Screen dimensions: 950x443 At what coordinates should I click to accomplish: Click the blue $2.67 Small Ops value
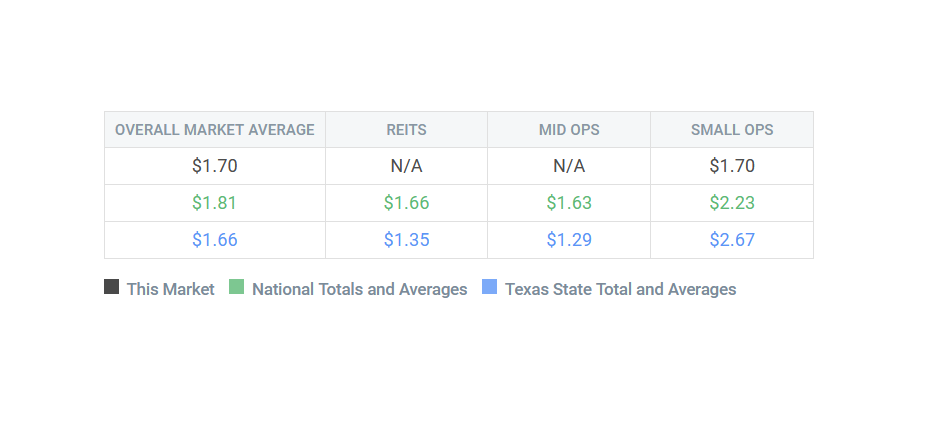click(732, 240)
